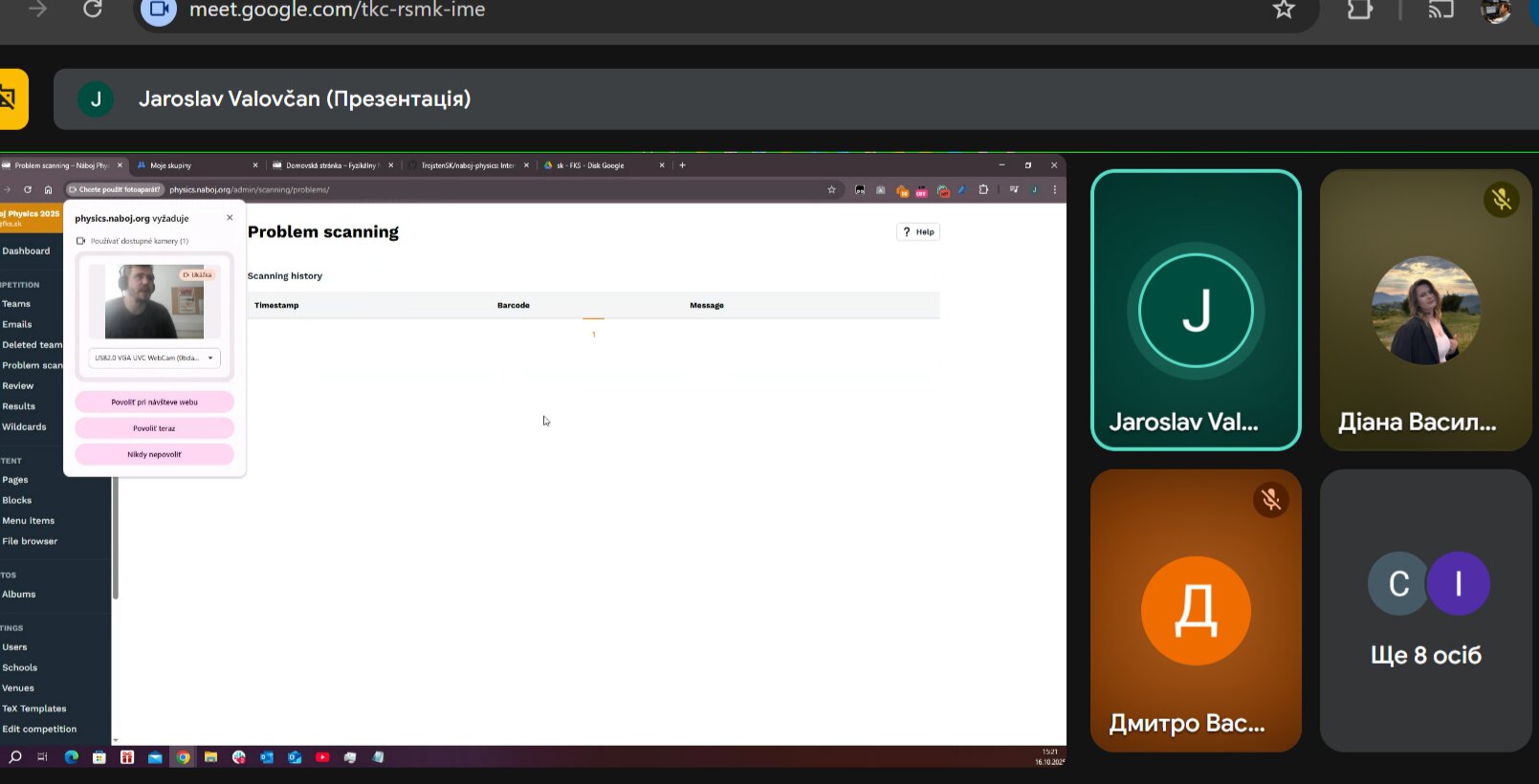Click the camera icon beside meet.google.com URL
The image size is (1539, 784).
point(159,11)
